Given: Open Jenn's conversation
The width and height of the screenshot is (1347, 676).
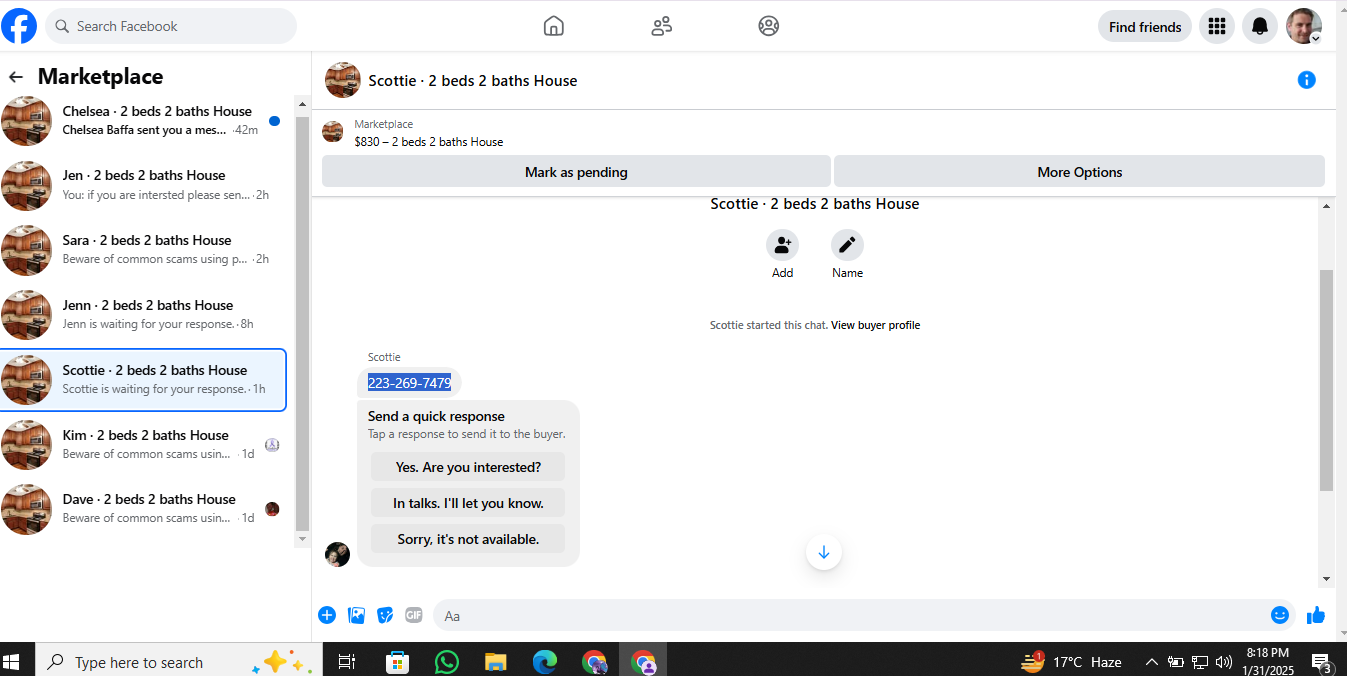Looking at the screenshot, I should 143,315.
